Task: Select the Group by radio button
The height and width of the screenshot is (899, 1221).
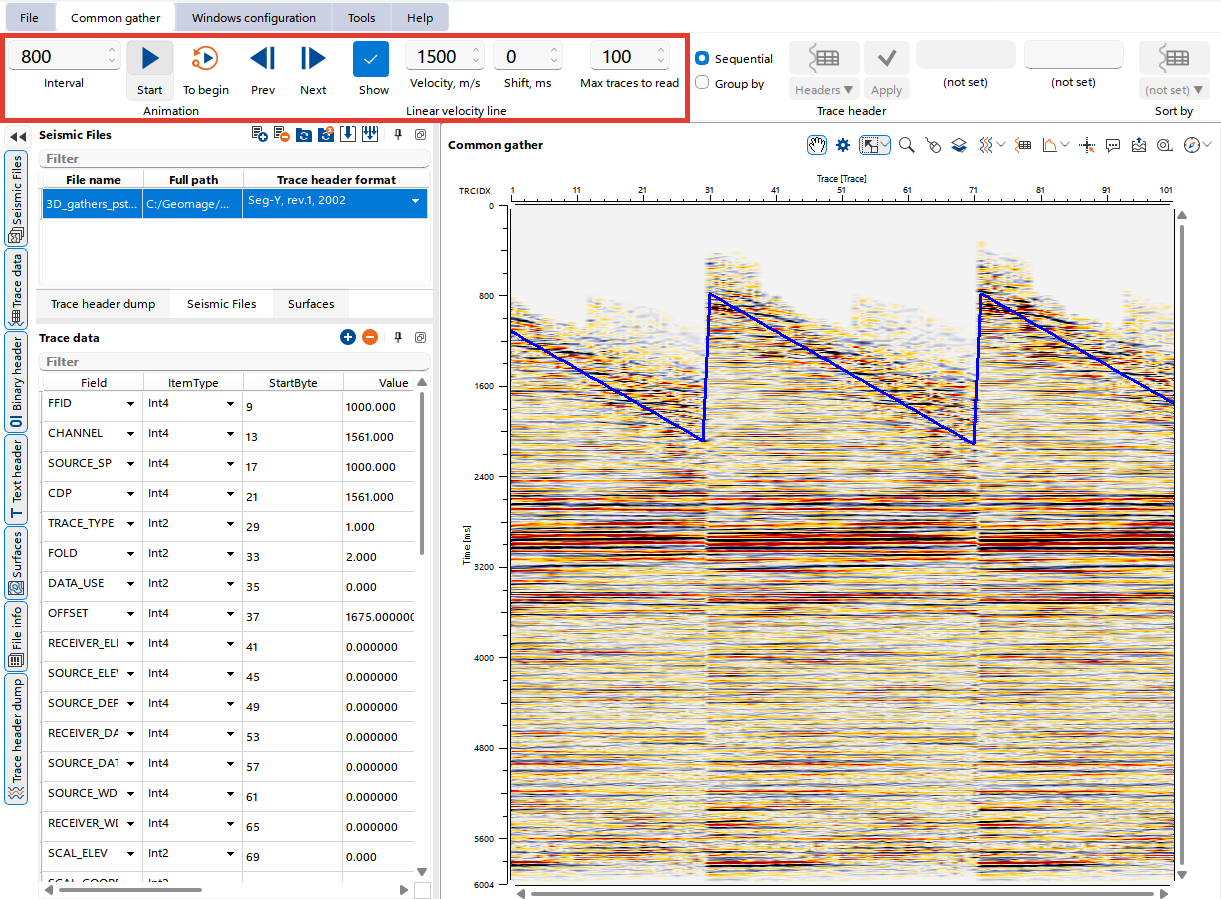Action: [x=702, y=83]
